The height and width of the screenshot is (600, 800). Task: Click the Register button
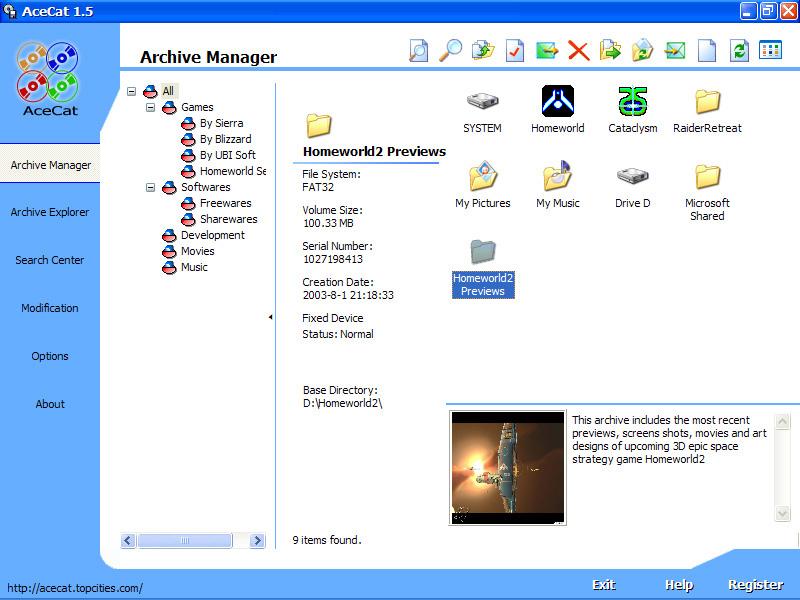[x=756, y=585]
